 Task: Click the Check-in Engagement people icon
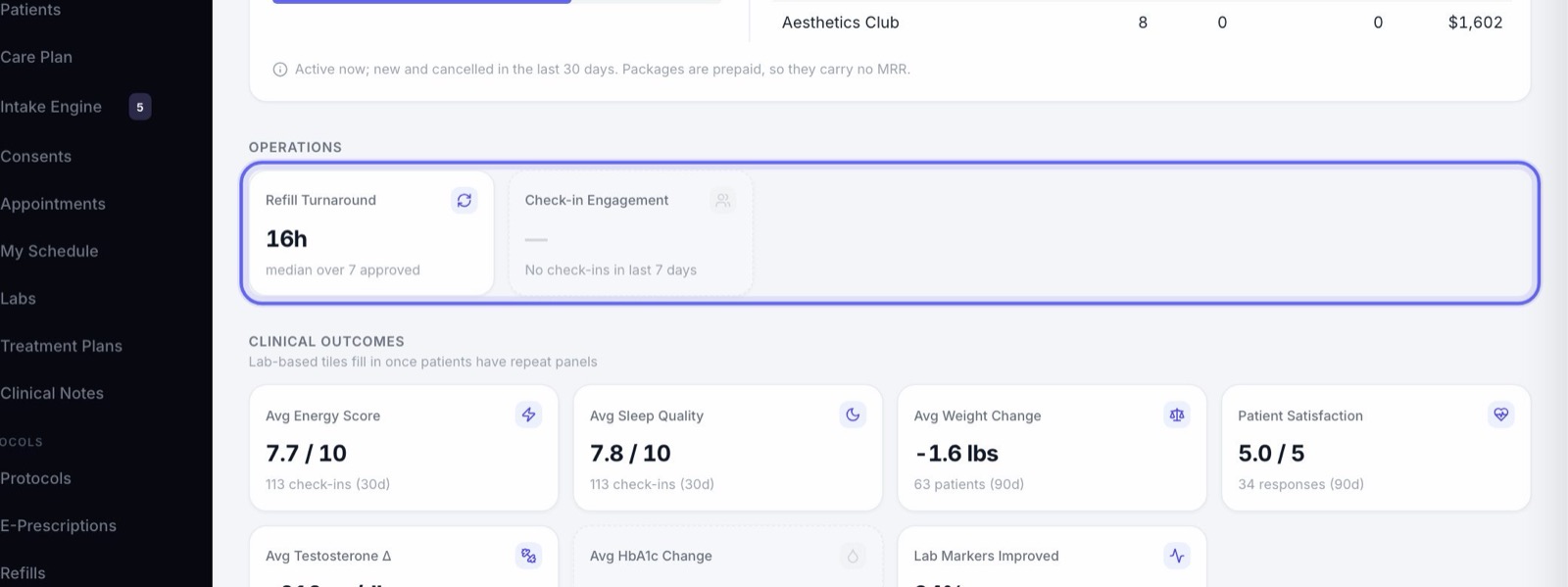(x=723, y=200)
